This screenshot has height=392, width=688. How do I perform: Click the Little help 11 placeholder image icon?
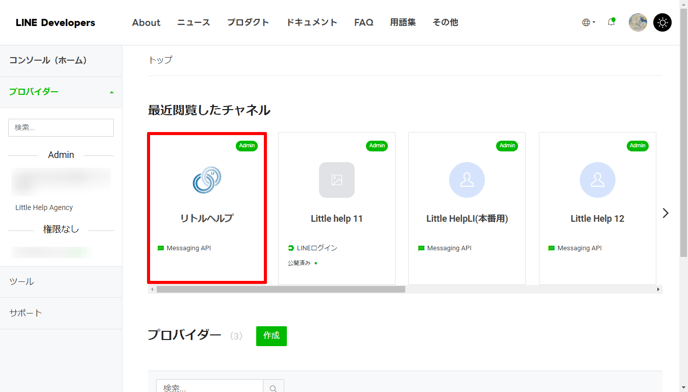click(337, 180)
